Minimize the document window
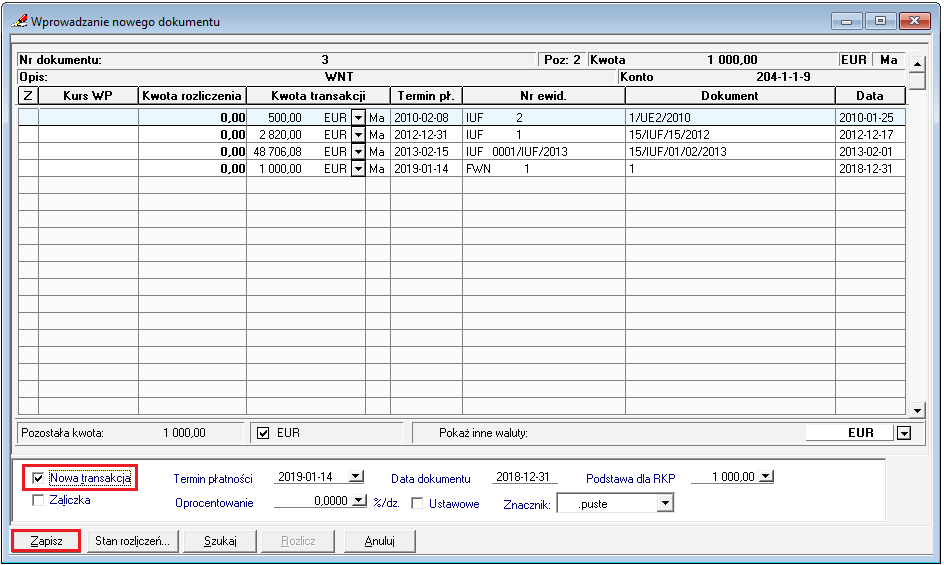 click(x=847, y=21)
